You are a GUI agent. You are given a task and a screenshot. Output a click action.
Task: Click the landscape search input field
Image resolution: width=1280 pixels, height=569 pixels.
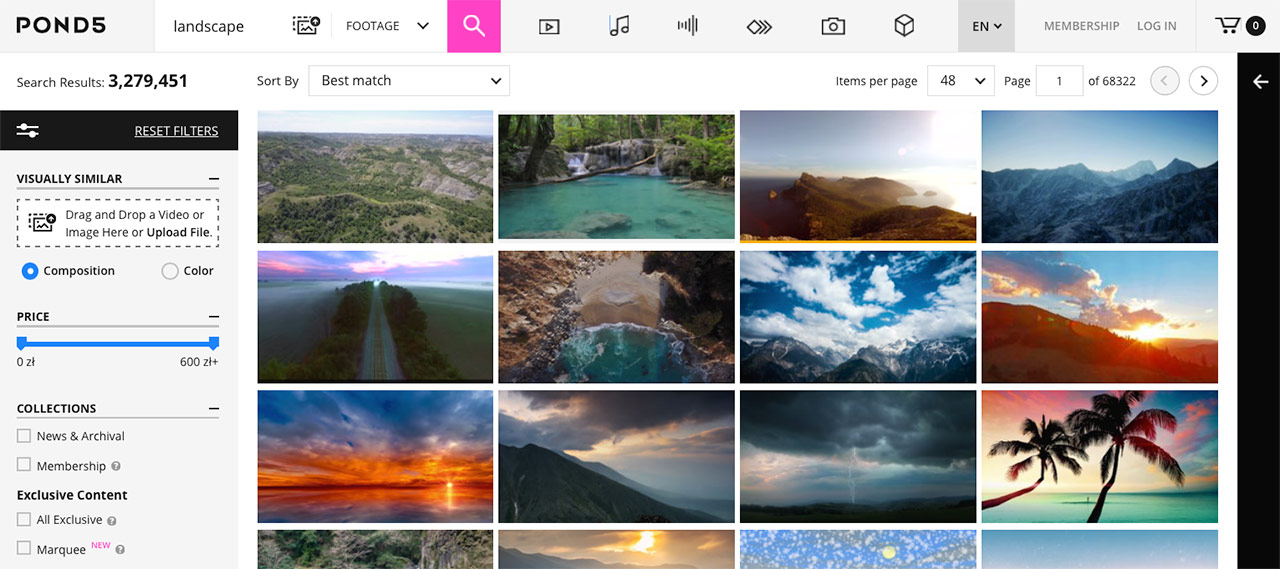click(220, 26)
